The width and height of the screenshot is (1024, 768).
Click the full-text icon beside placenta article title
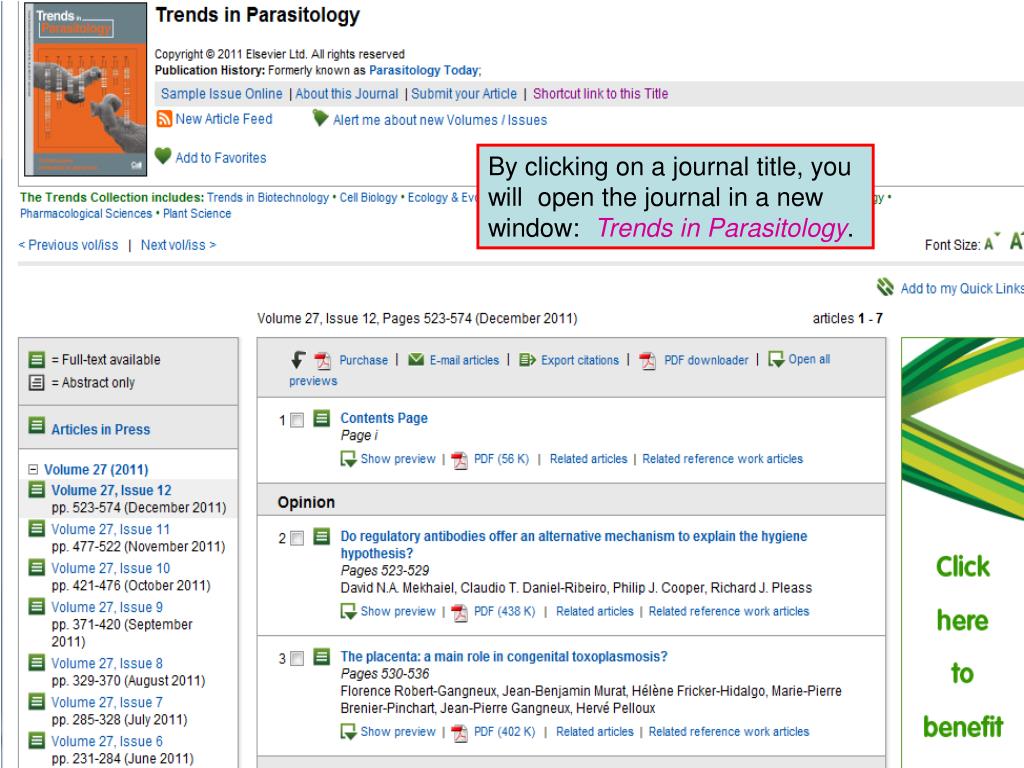pyautogui.click(x=321, y=656)
